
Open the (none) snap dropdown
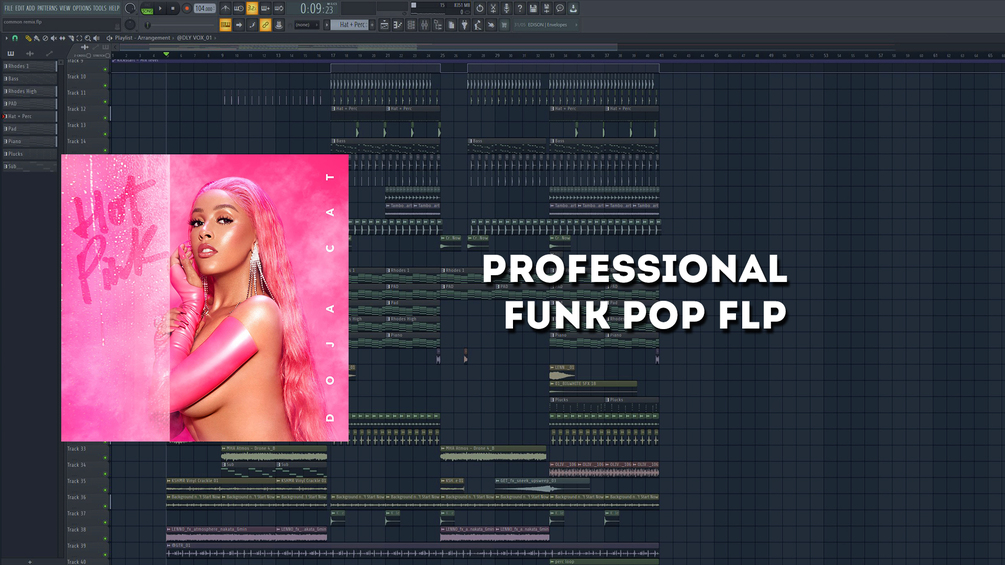click(x=307, y=25)
